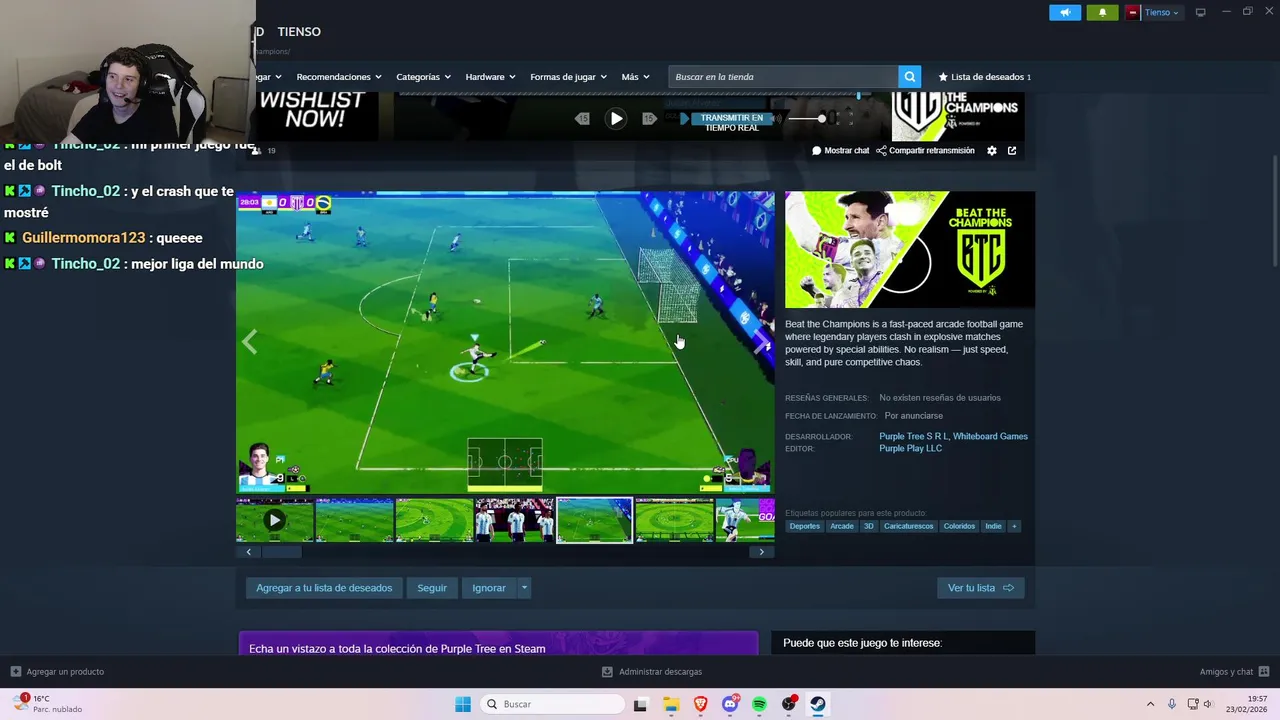This screenshot has width=1280, height=720.
Task: Click Agregar a tu lista de deseados
Action: click(x=324, y=588)
